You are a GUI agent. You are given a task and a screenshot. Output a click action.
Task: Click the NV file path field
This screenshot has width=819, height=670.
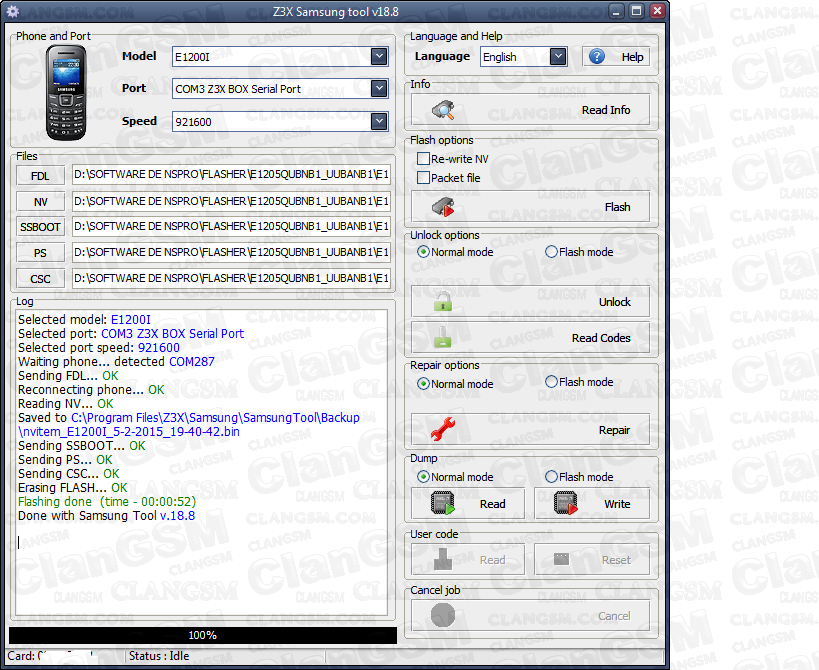231,201
